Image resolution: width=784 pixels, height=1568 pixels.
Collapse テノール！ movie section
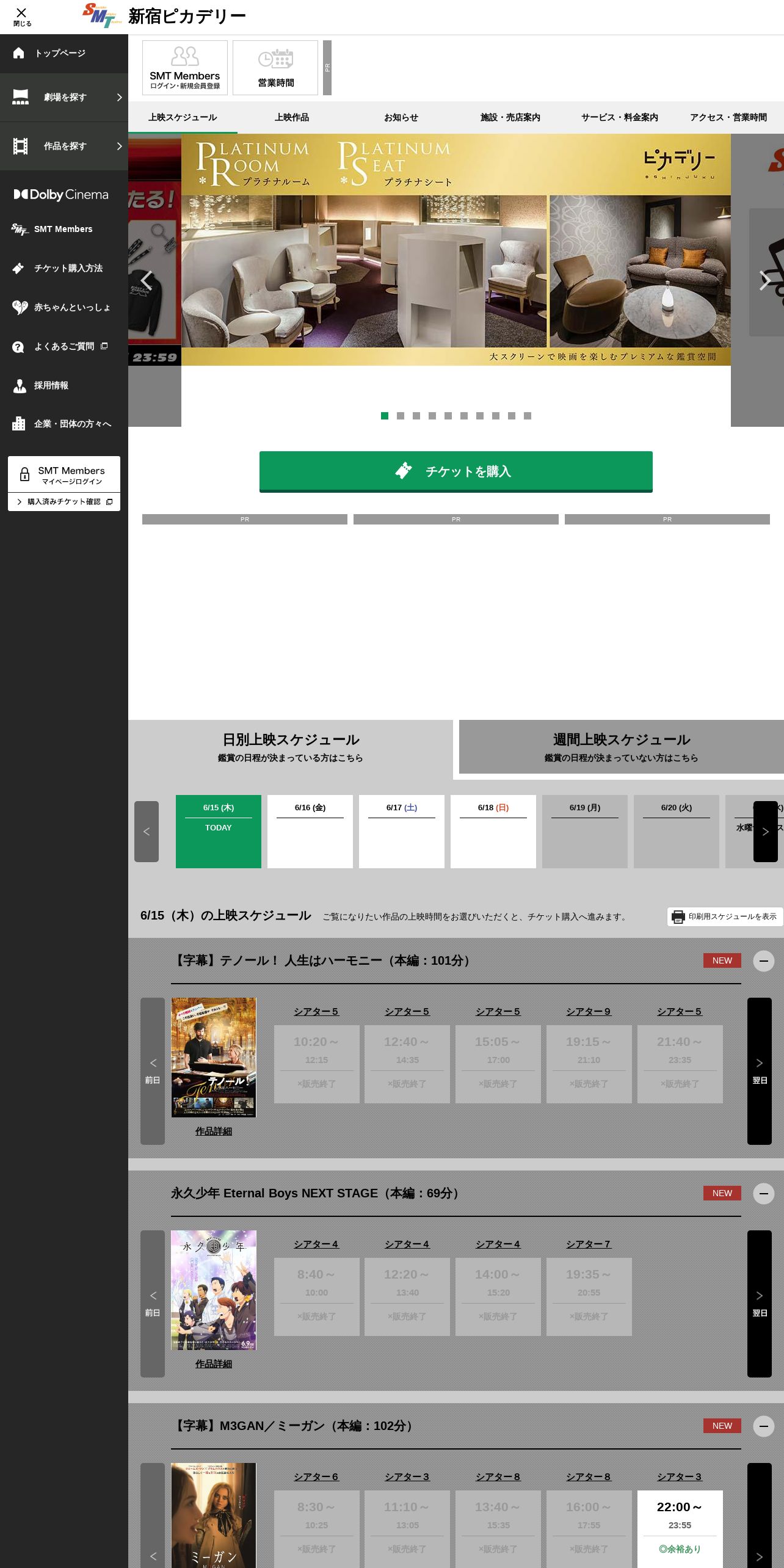click(x=763, y=961)
